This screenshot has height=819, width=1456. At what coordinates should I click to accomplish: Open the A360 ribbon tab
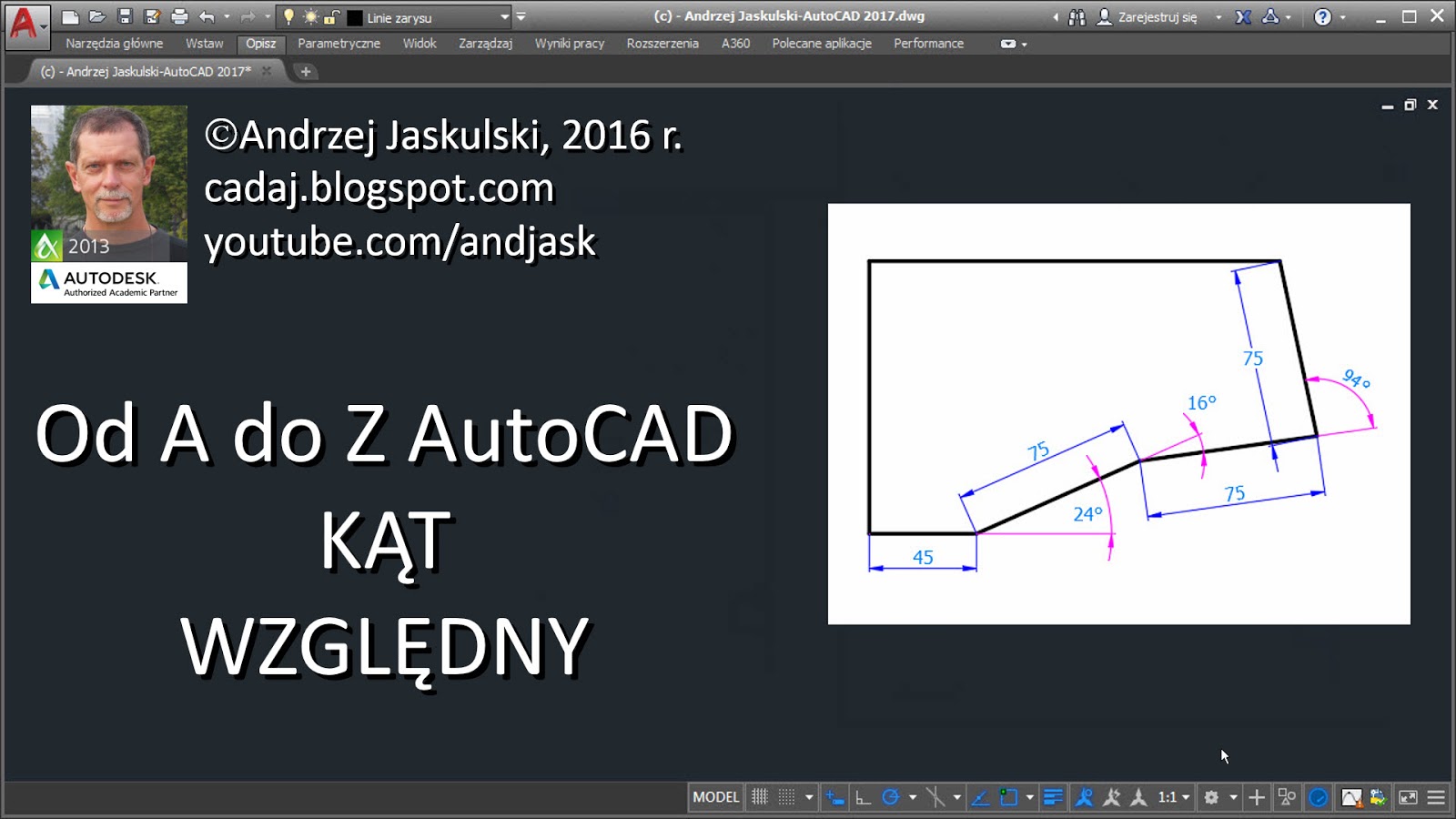tap(736, 44)
